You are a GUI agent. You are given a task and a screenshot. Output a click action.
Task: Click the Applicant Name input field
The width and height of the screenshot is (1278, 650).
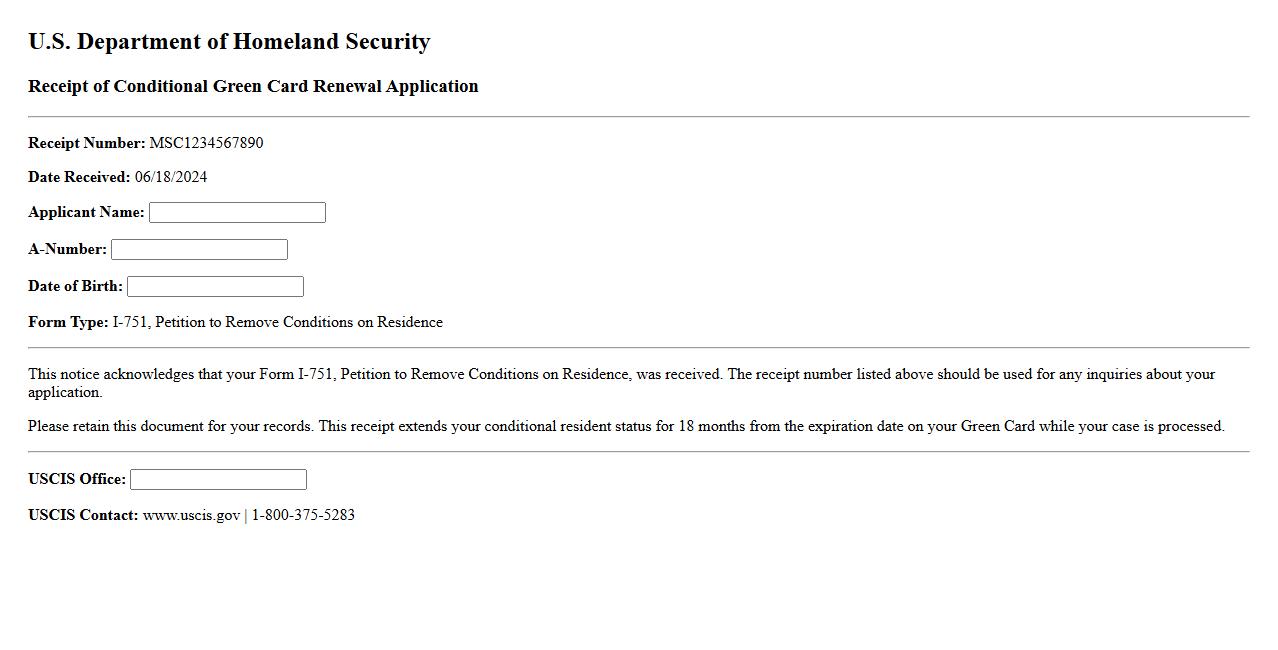coord(237,212)
